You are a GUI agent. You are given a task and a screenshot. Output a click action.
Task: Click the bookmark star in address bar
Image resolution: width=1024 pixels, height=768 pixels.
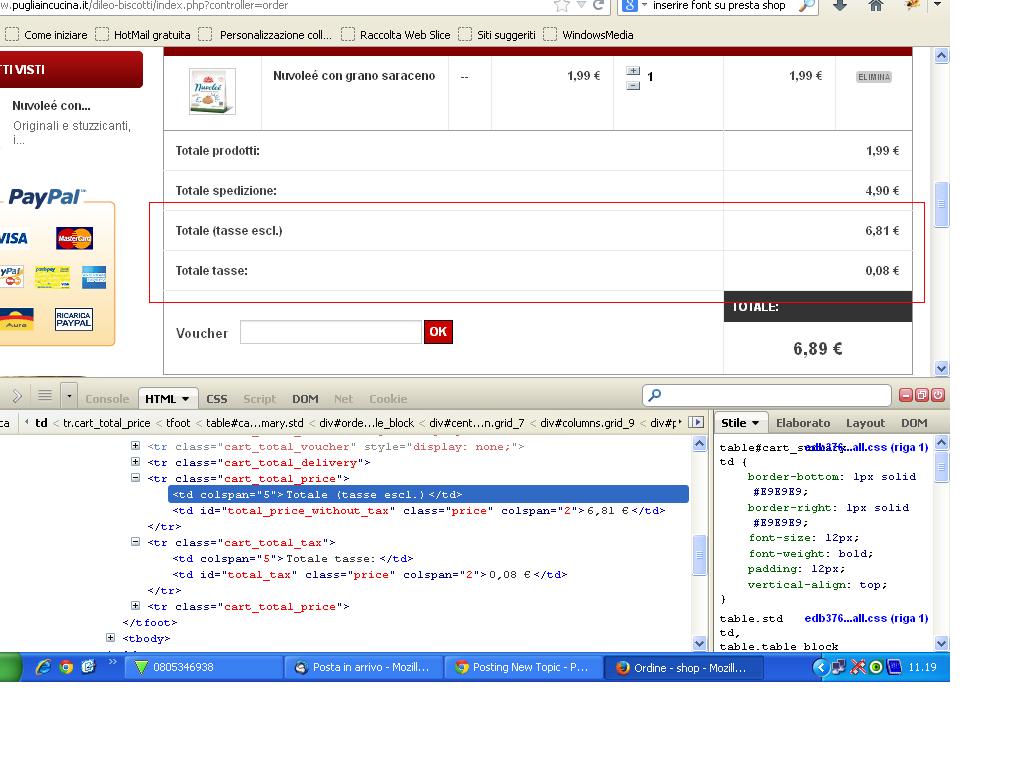562,5
